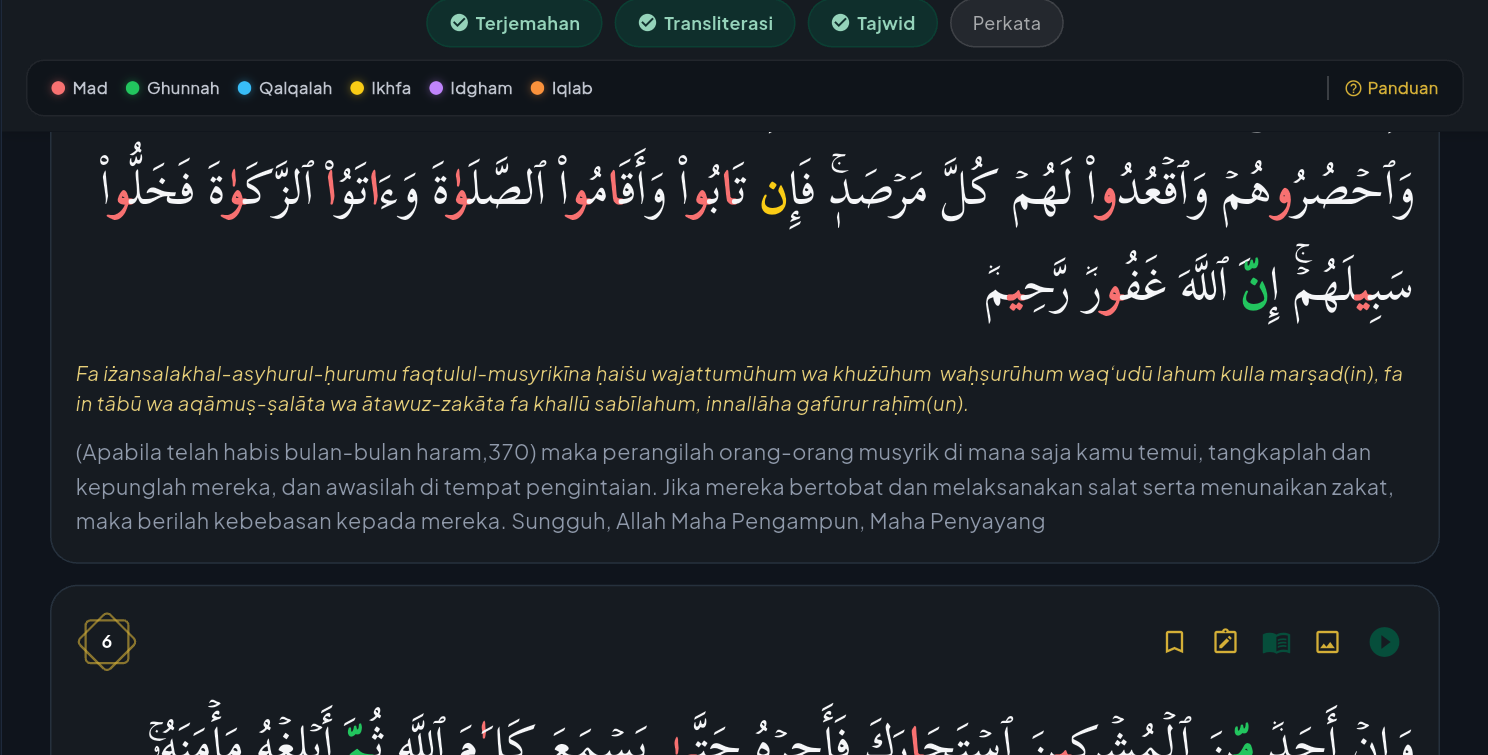Bookmark verse 6
The image size is (1488, 755).
point(1175,642)
